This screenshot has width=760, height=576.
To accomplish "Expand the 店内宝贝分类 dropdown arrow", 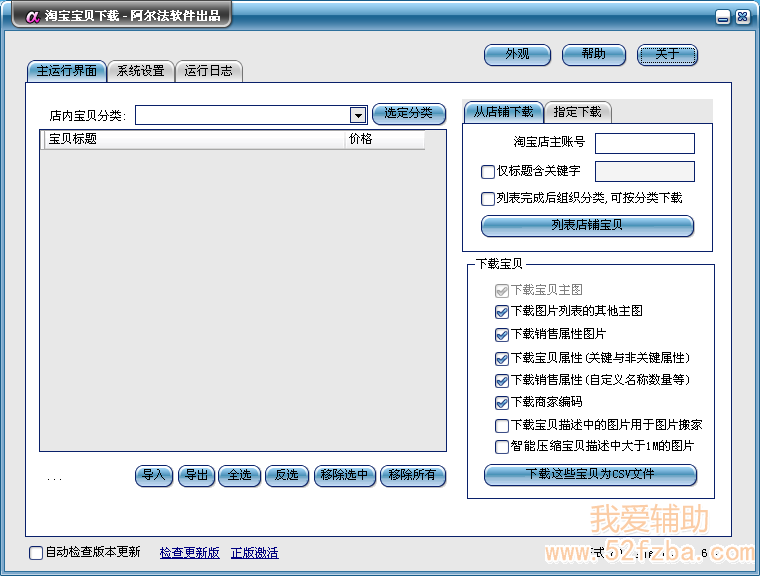I will pos(358,115).
